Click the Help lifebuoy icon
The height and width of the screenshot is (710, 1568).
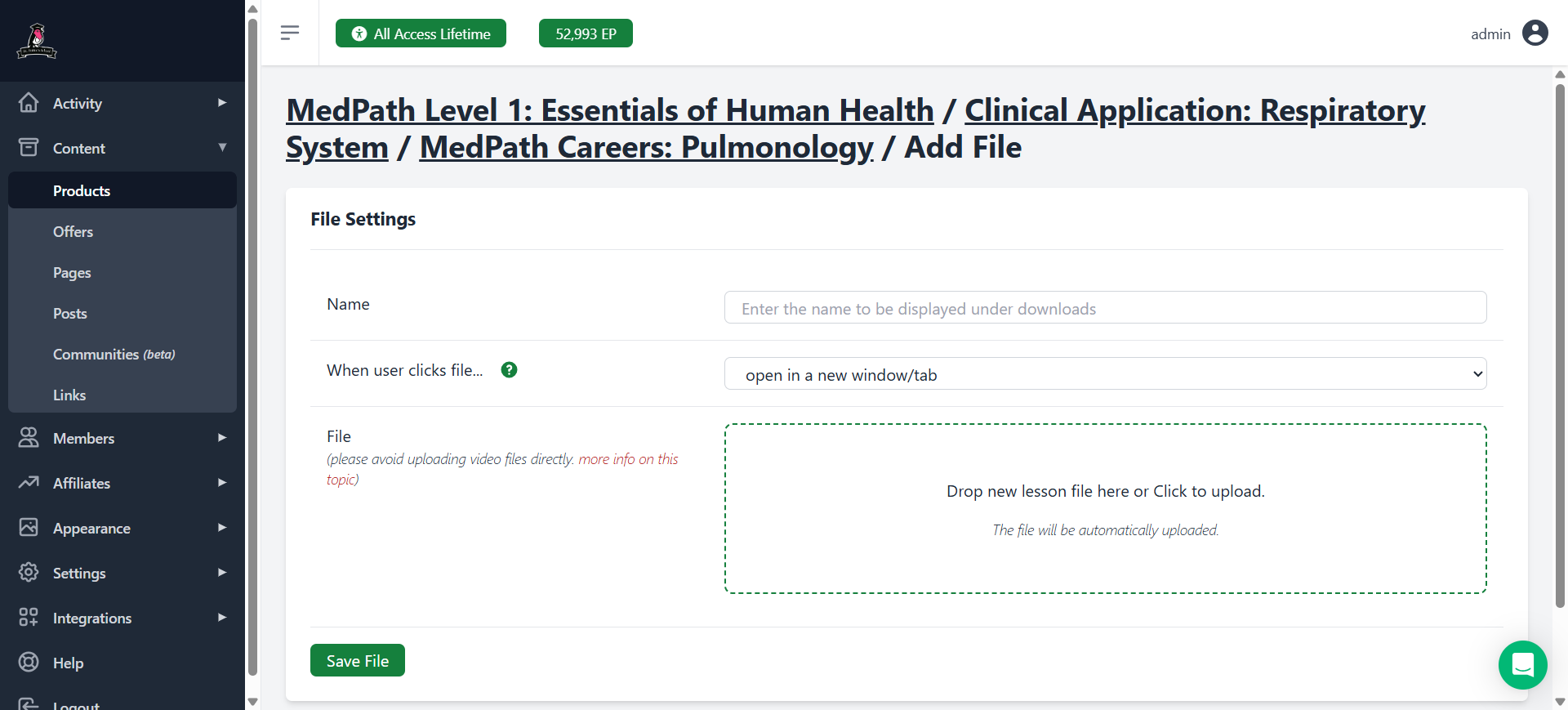coord(29,663)
